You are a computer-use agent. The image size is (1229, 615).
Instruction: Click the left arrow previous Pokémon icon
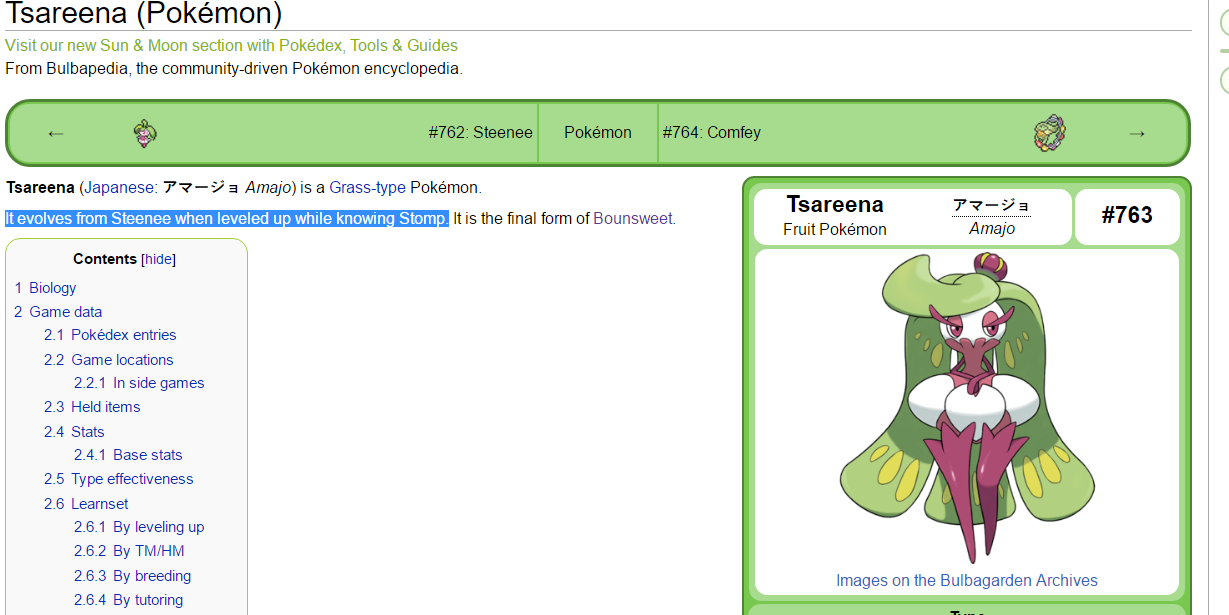point(56,133)
